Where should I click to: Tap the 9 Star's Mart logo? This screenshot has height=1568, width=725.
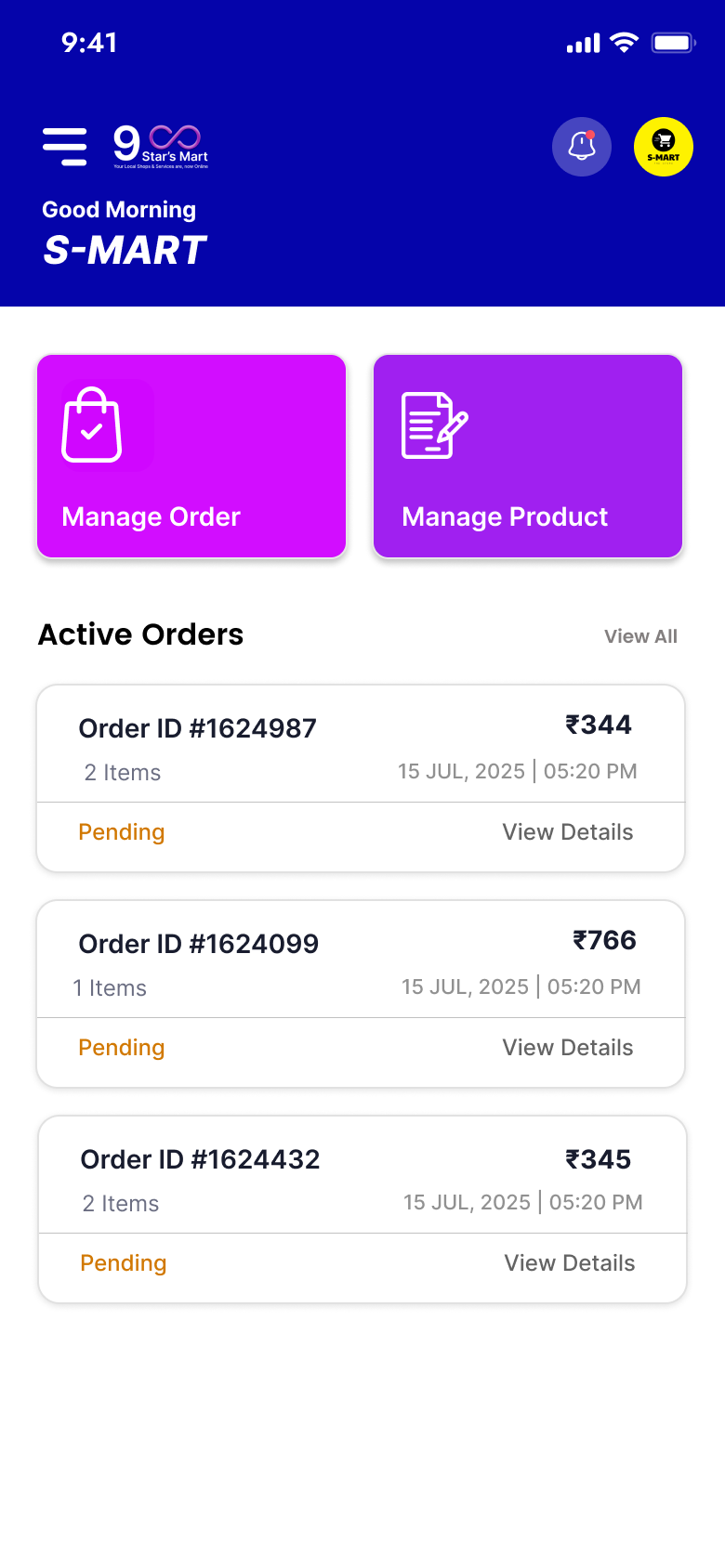pos(161,146)
